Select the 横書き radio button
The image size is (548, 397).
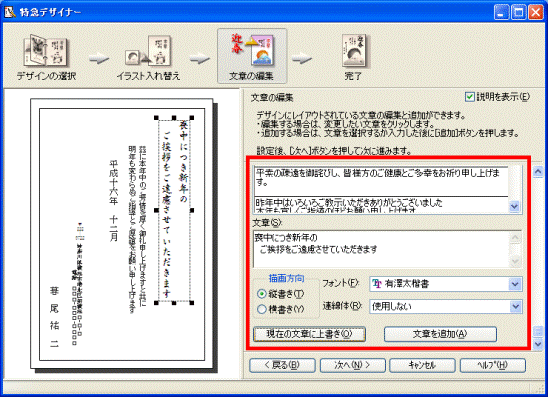click(262, 309)
